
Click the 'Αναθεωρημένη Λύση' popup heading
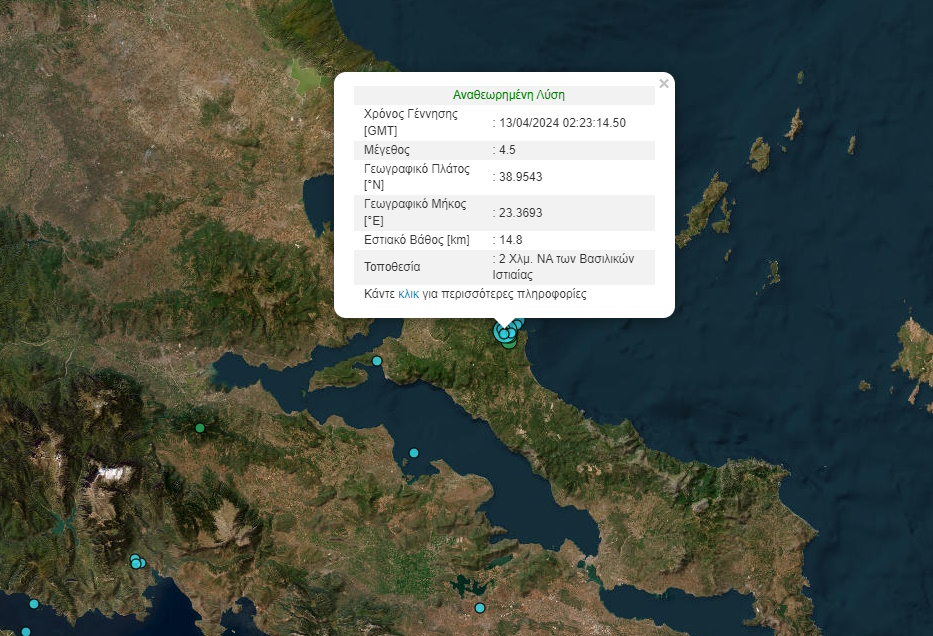click(x=509, y=95)
